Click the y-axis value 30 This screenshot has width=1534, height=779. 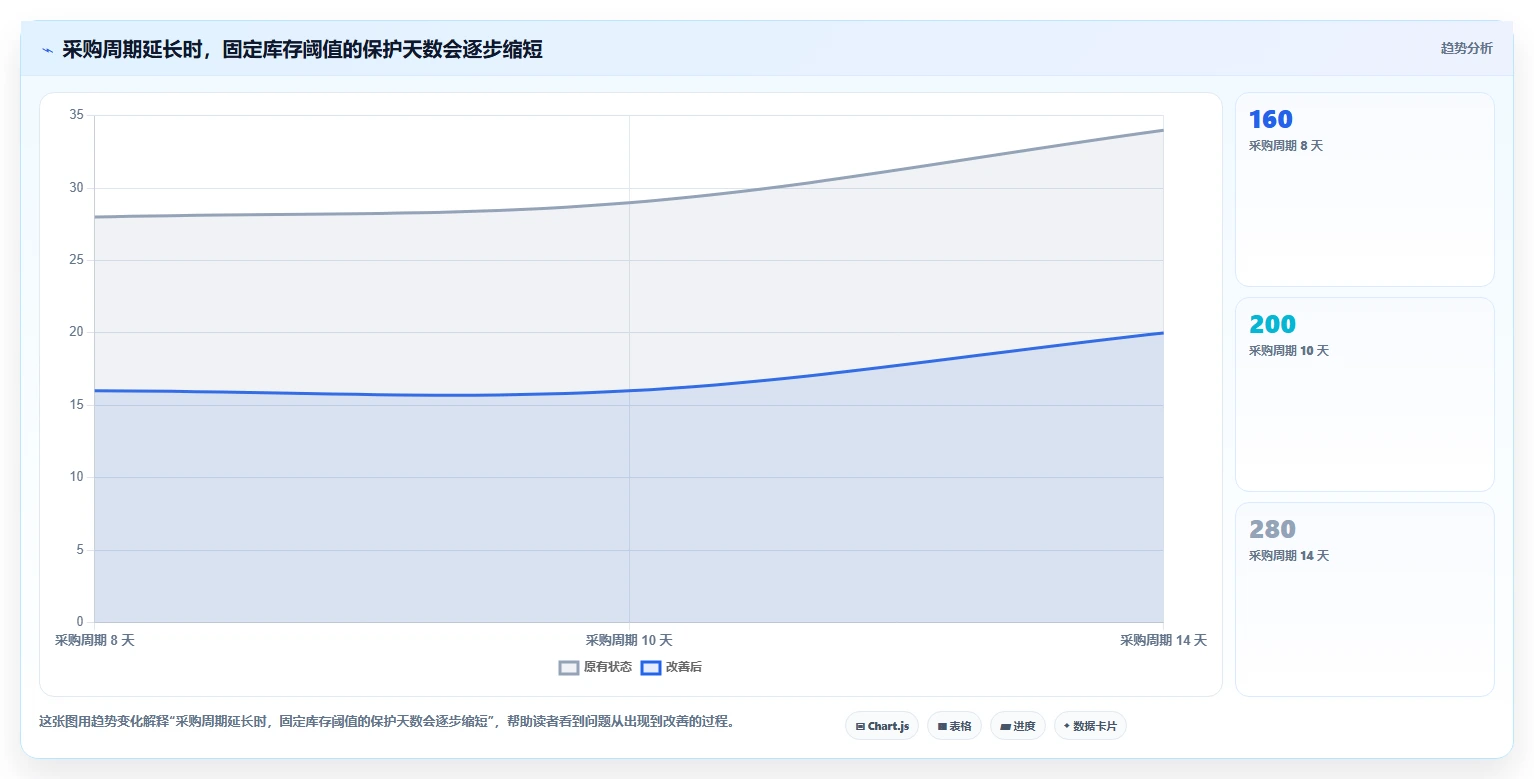(x=77, y=188)
